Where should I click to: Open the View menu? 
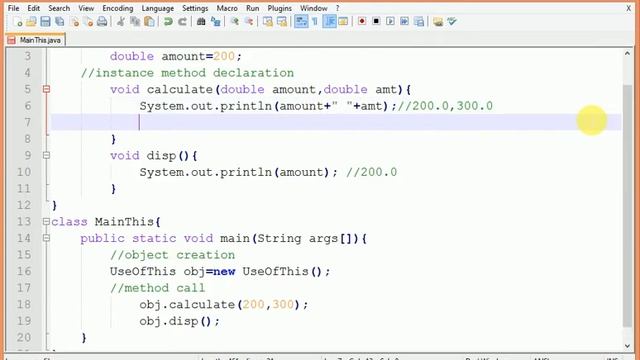(86, 8)
